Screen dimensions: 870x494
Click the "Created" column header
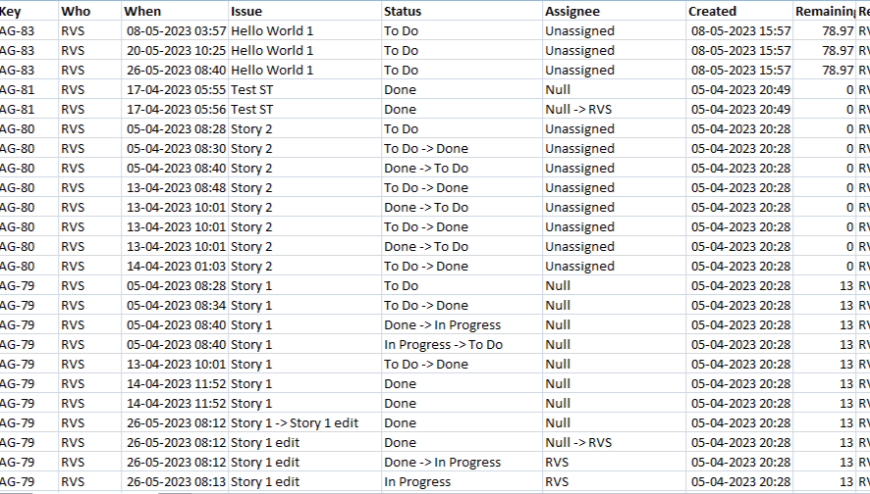(712, 11)
